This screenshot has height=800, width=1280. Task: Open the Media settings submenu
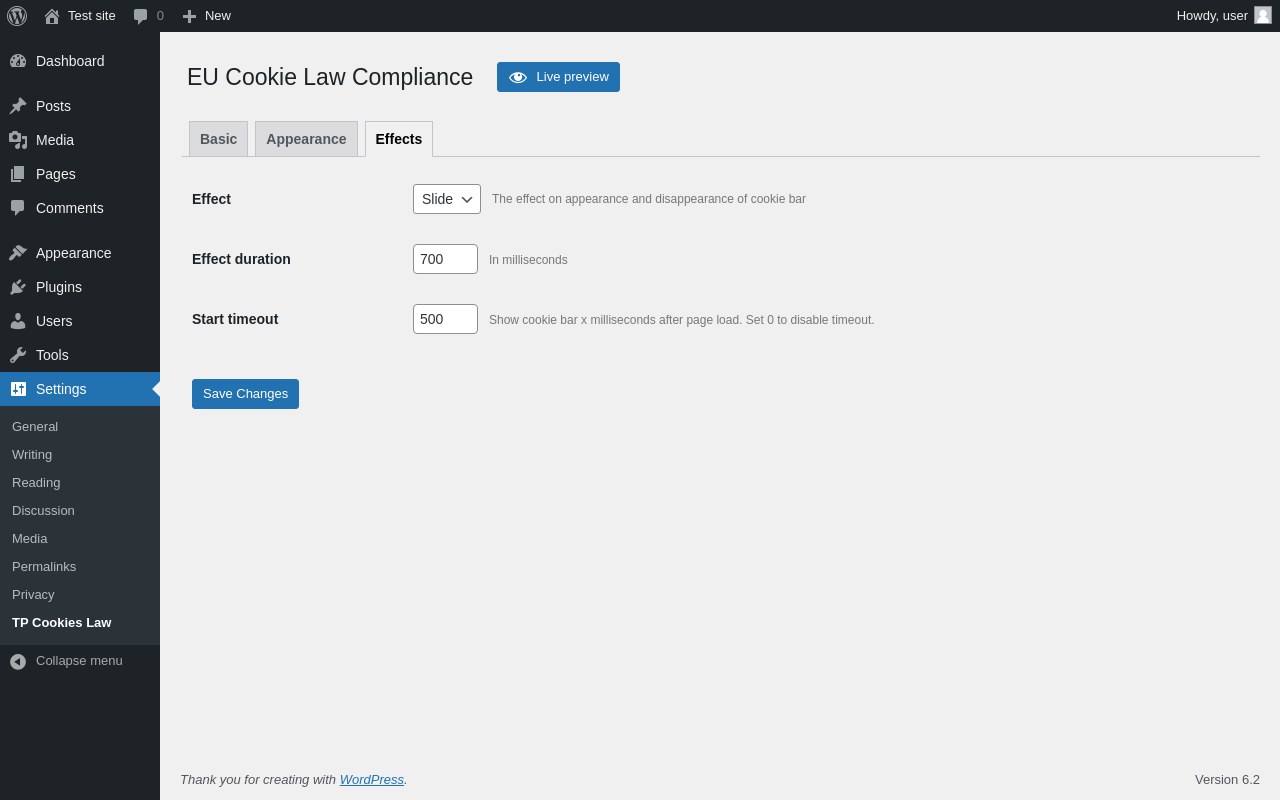[80, 539]
